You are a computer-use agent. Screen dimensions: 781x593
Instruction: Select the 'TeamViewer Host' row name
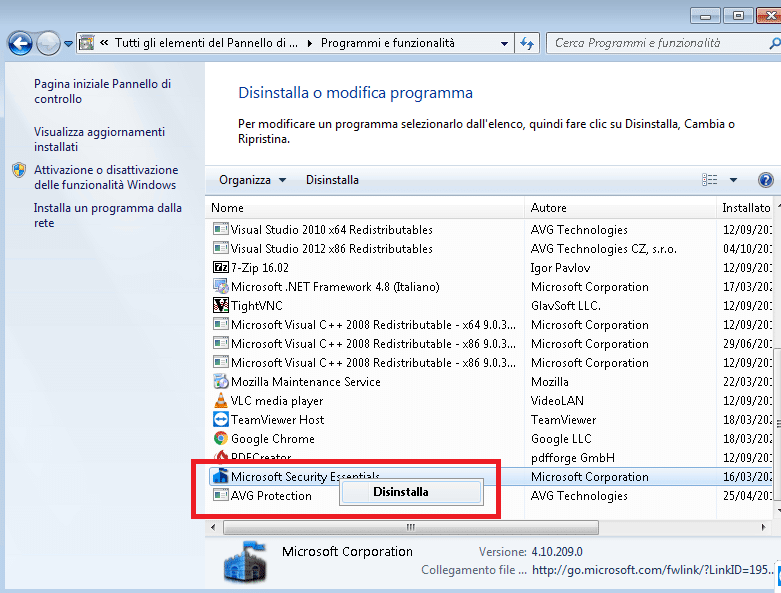[x=277, y=420]
